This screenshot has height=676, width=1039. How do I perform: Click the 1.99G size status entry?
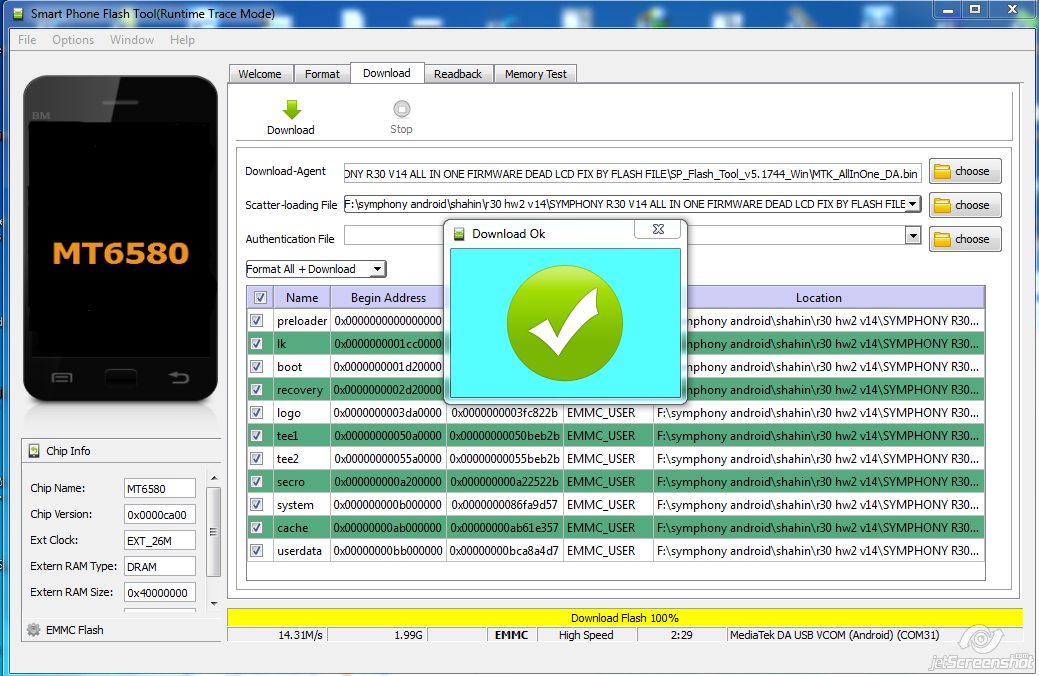click(378, 635)
